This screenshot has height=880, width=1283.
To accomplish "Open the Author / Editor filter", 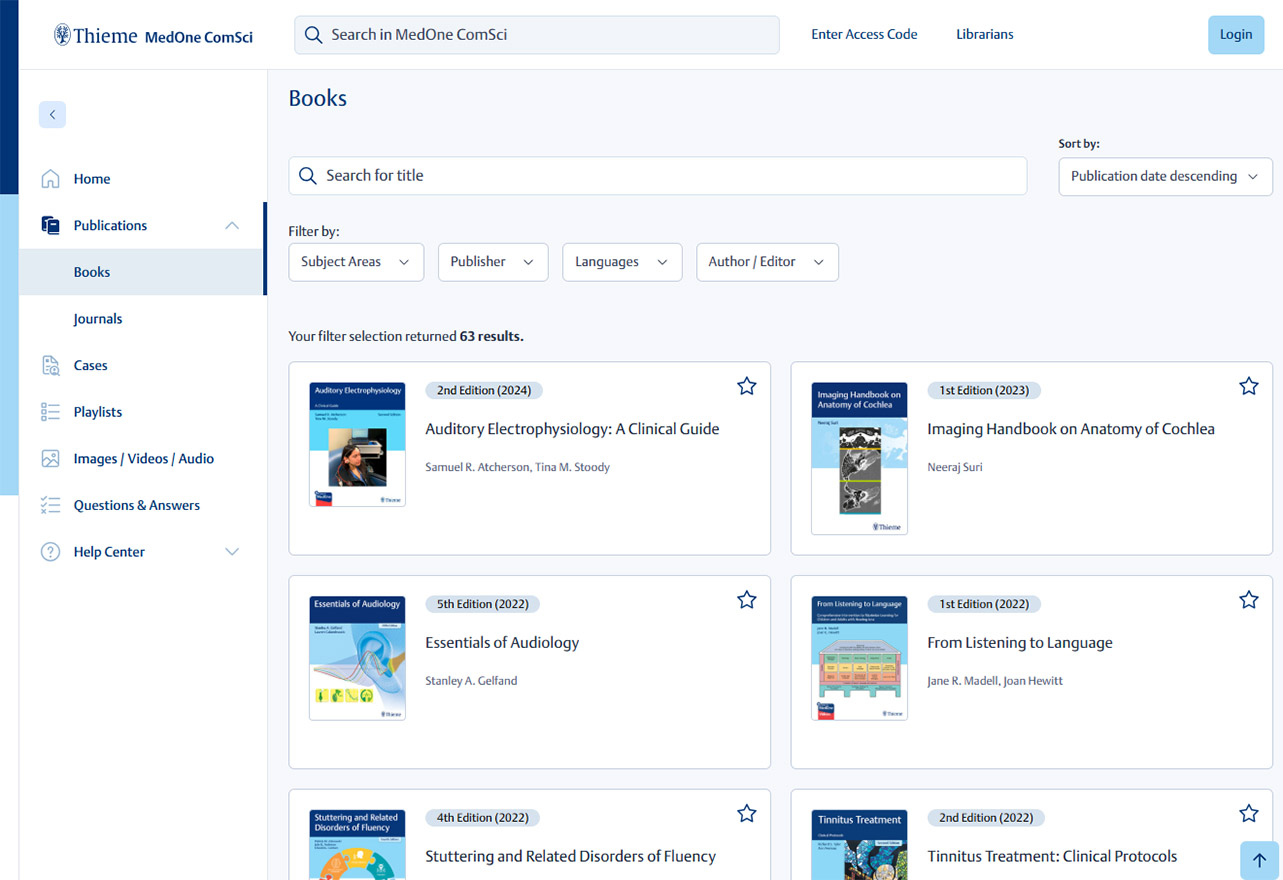I will (767, 262).
